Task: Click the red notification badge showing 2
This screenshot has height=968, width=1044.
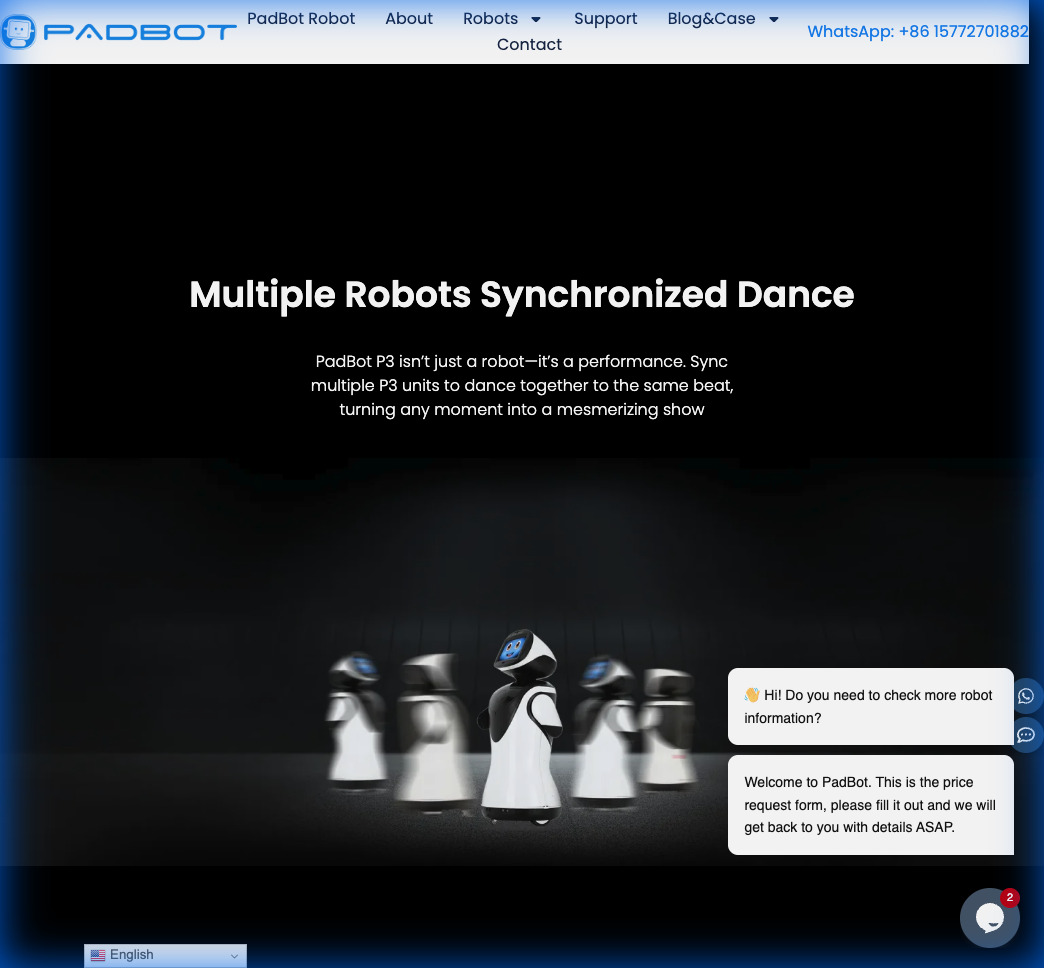Action: [1010, 898]
